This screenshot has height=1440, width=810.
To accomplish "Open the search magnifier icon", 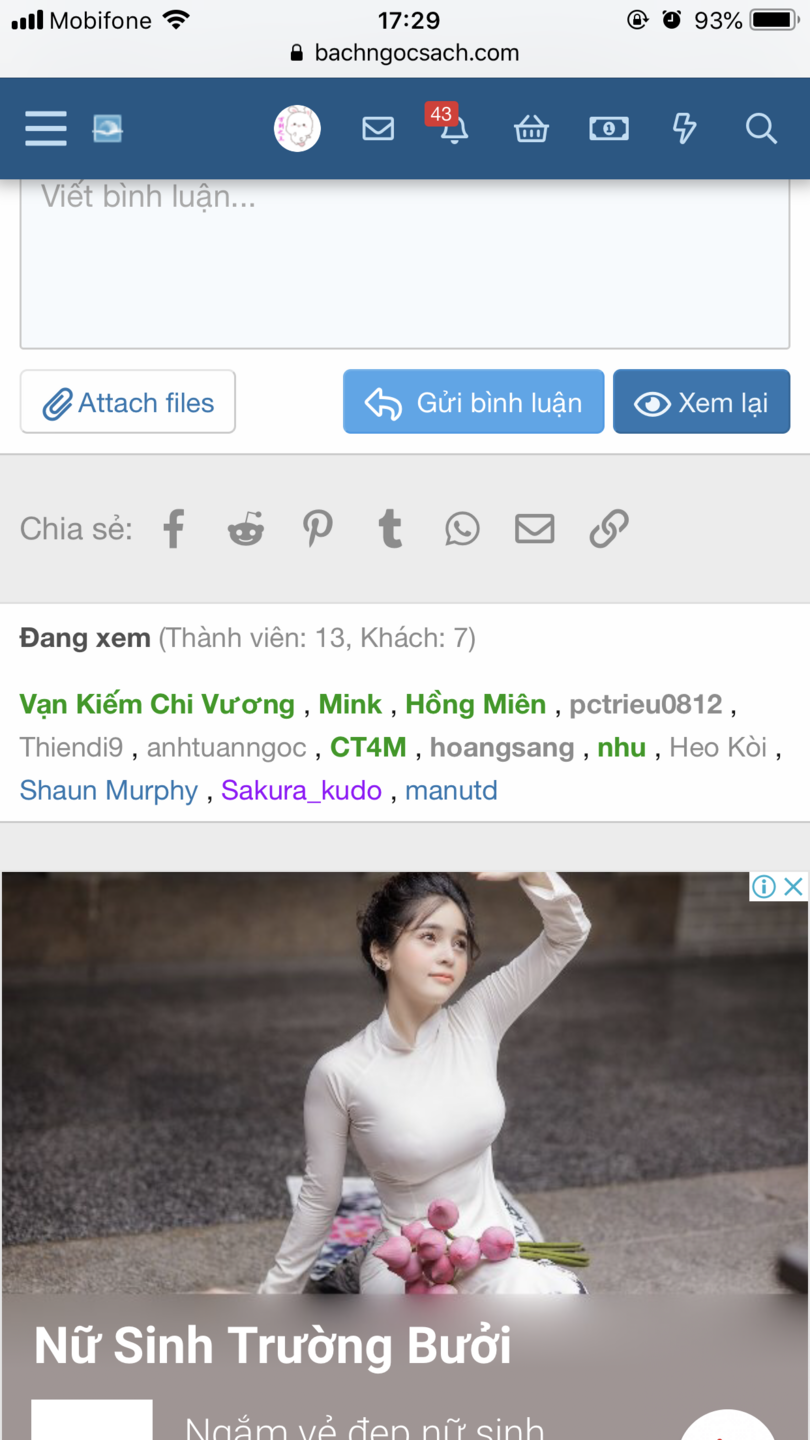I will (761, 129).
